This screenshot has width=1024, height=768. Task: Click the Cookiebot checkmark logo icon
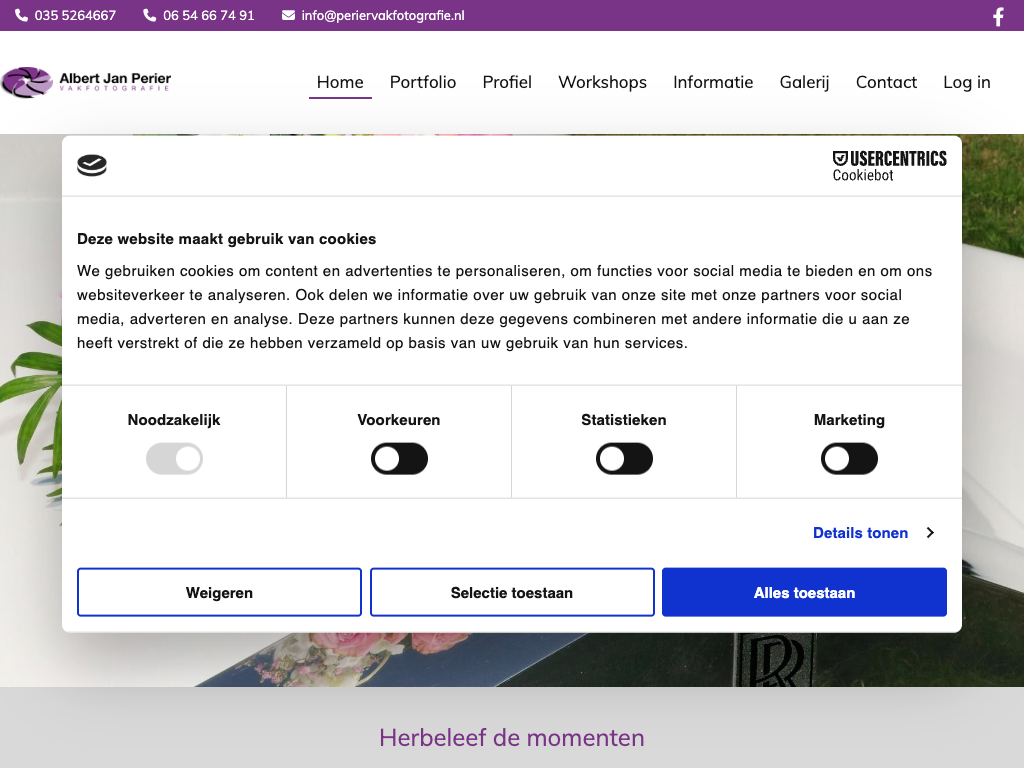pyautogui.click(x=92, y=166)
